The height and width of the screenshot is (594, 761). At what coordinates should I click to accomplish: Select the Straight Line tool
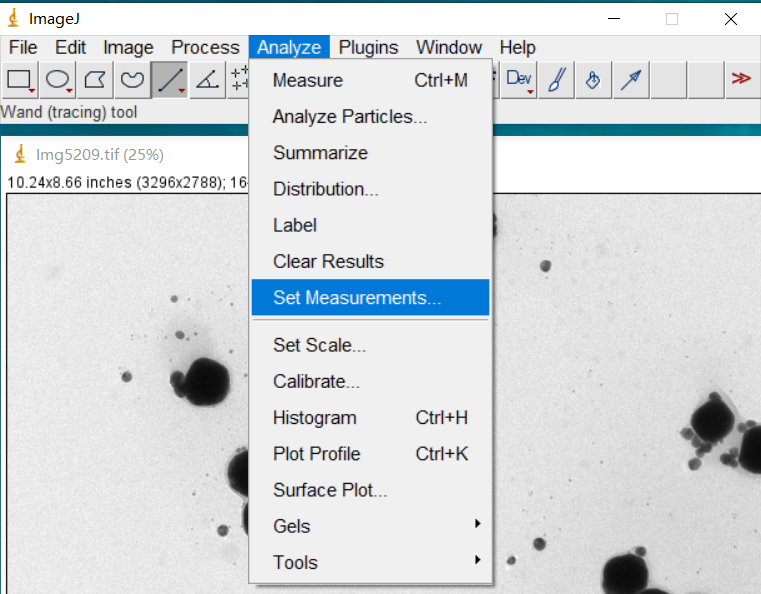coord(169,80)
